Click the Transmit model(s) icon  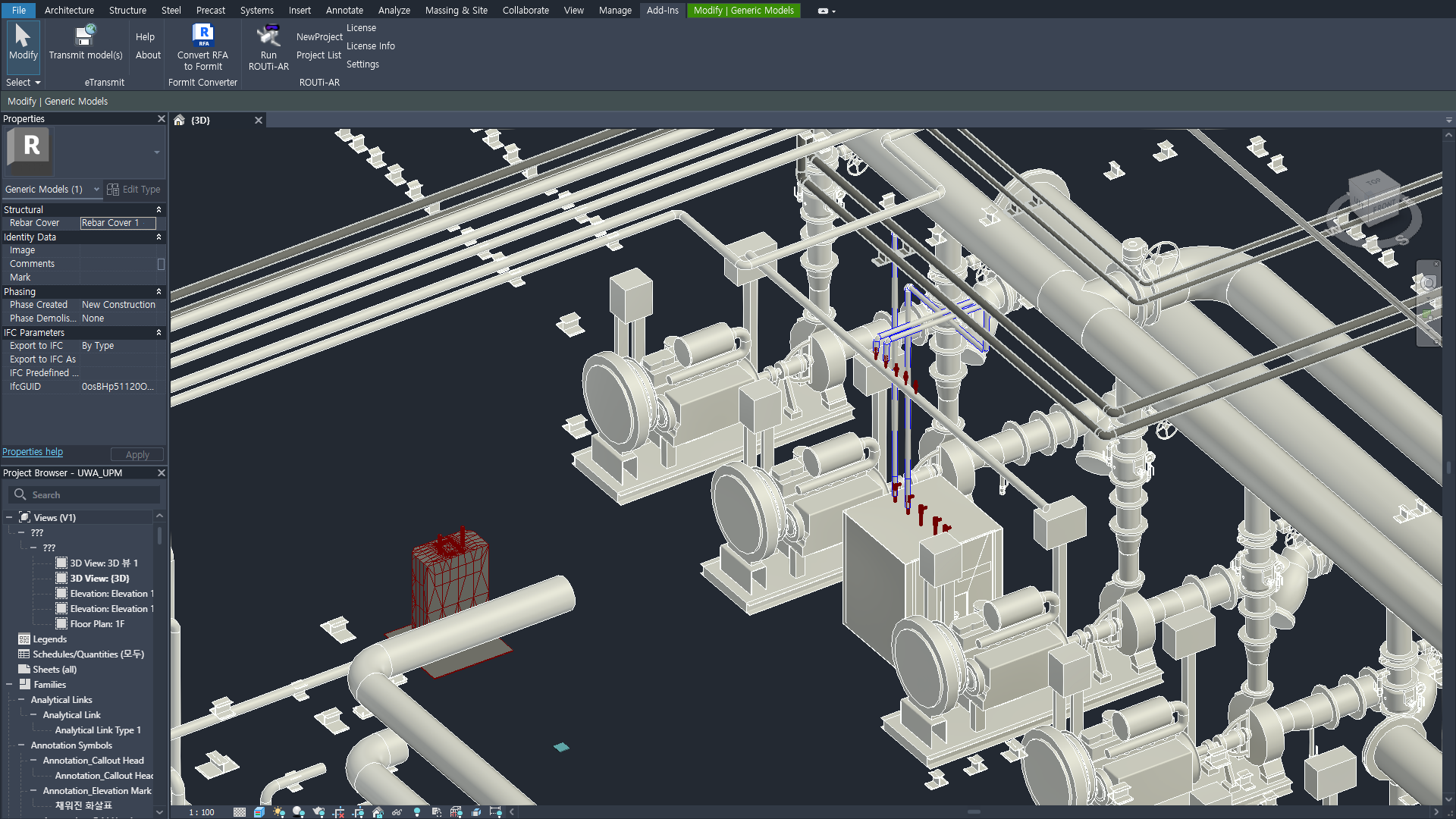click(85, 36)
